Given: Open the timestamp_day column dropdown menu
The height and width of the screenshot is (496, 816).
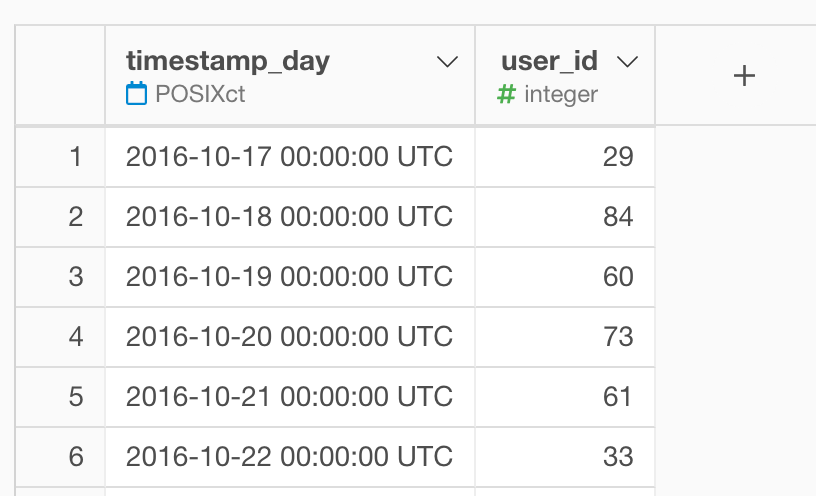Looking at the screenshot, I should coord(447,62).
